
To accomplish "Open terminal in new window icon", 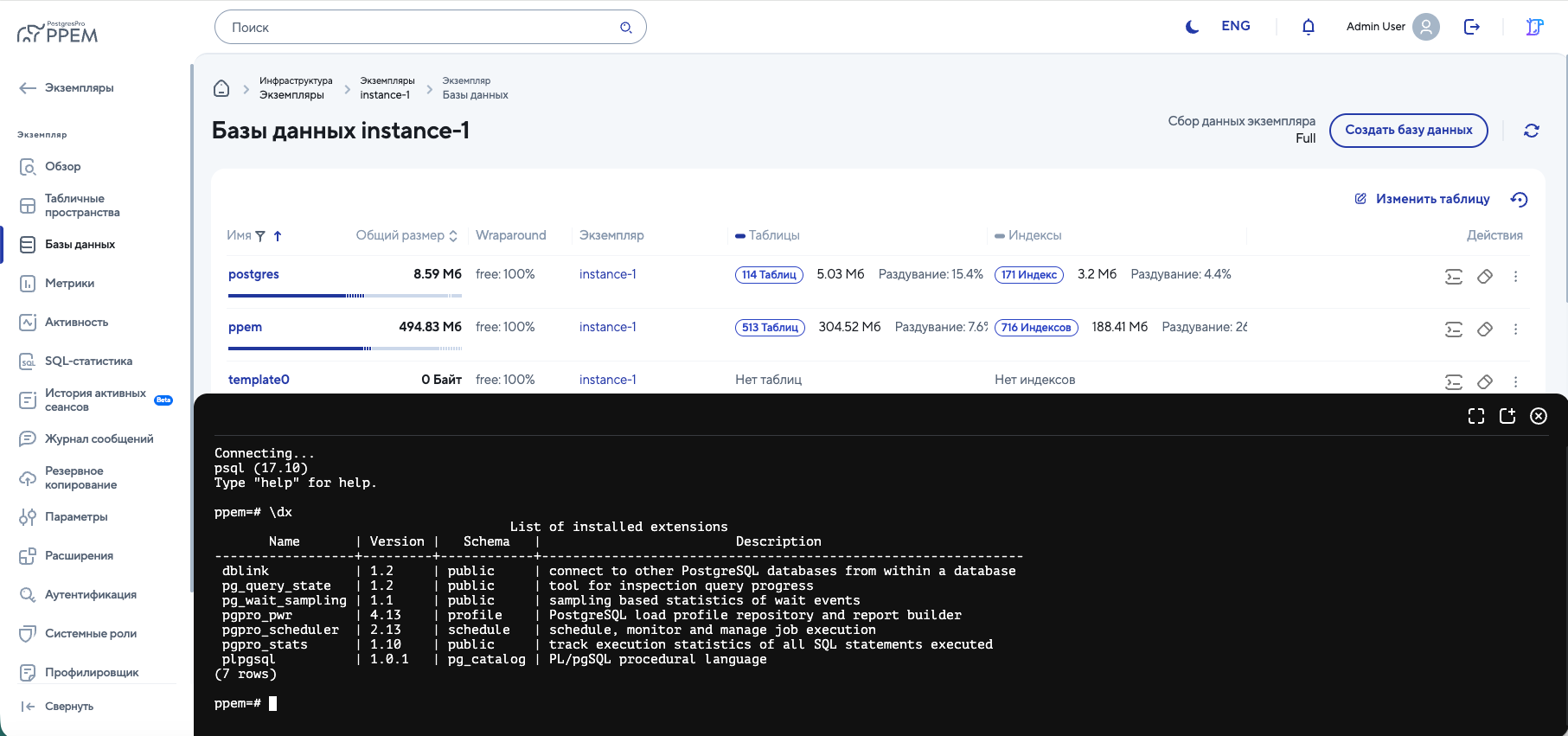I will coord(1507,416).
